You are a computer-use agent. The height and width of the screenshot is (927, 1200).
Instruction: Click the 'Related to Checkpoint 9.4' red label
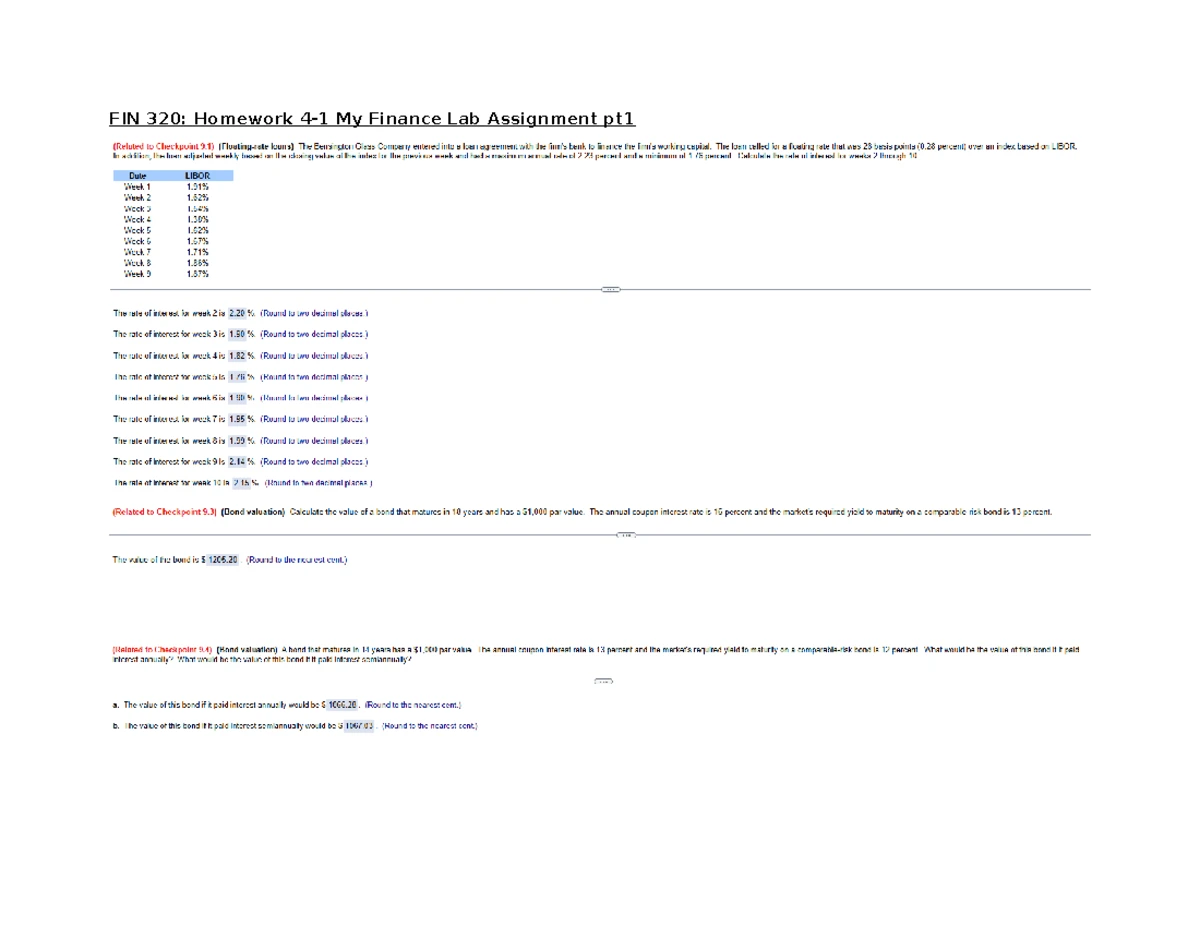[x=161, y=650]
